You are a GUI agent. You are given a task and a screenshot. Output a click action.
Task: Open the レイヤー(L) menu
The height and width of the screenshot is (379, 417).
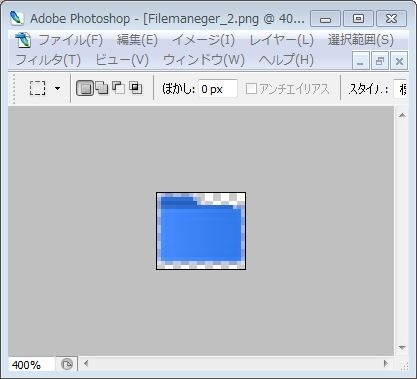pyautogui.click(x=282, y=40)
